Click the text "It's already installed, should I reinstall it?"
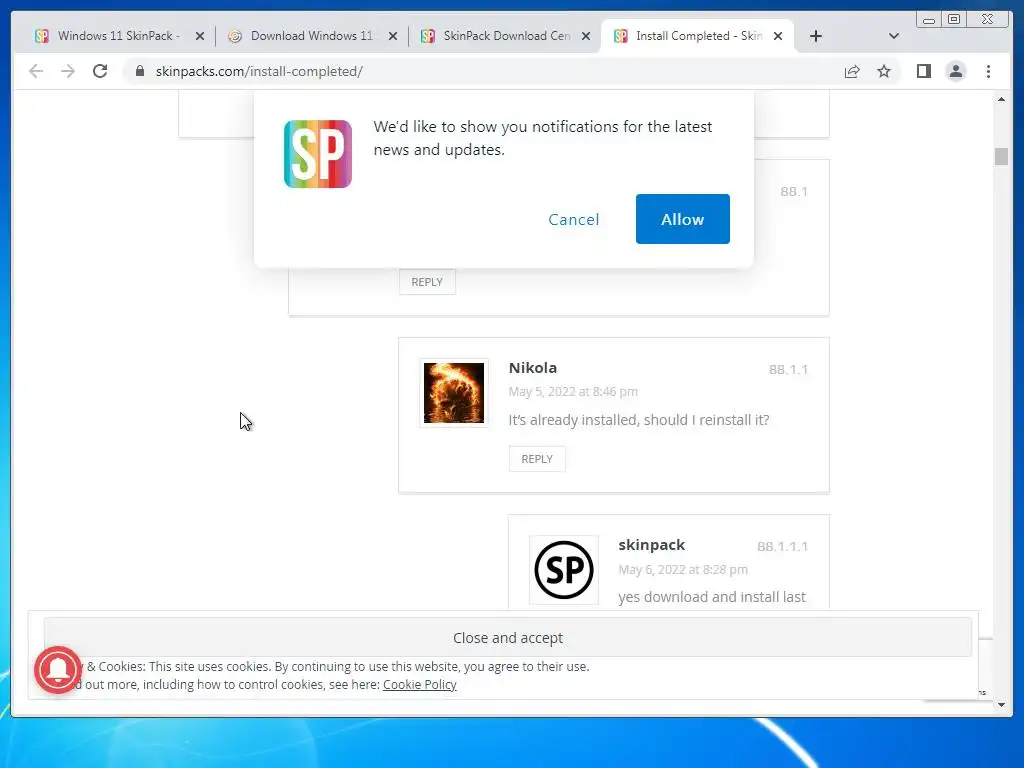1024x768 pixels. (639, 420)
